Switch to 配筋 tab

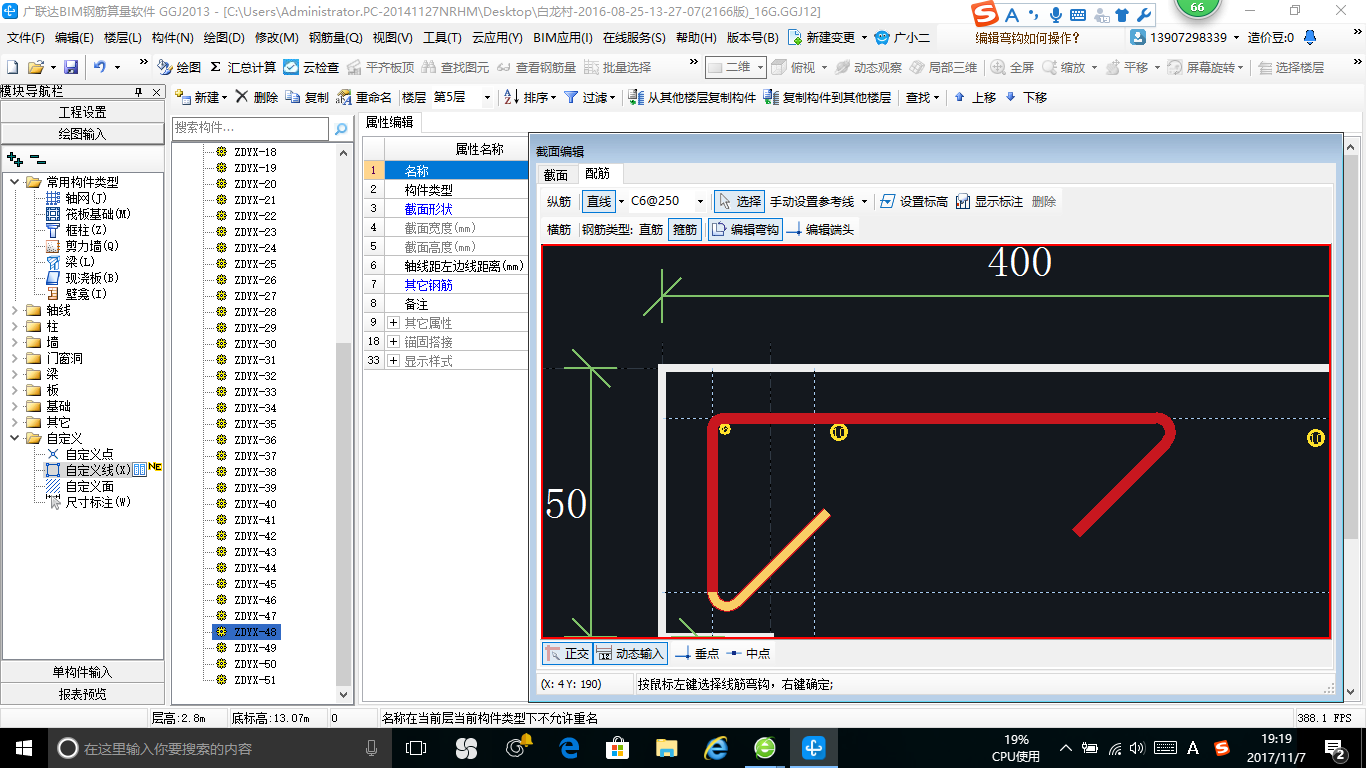(x=598, y=174)
